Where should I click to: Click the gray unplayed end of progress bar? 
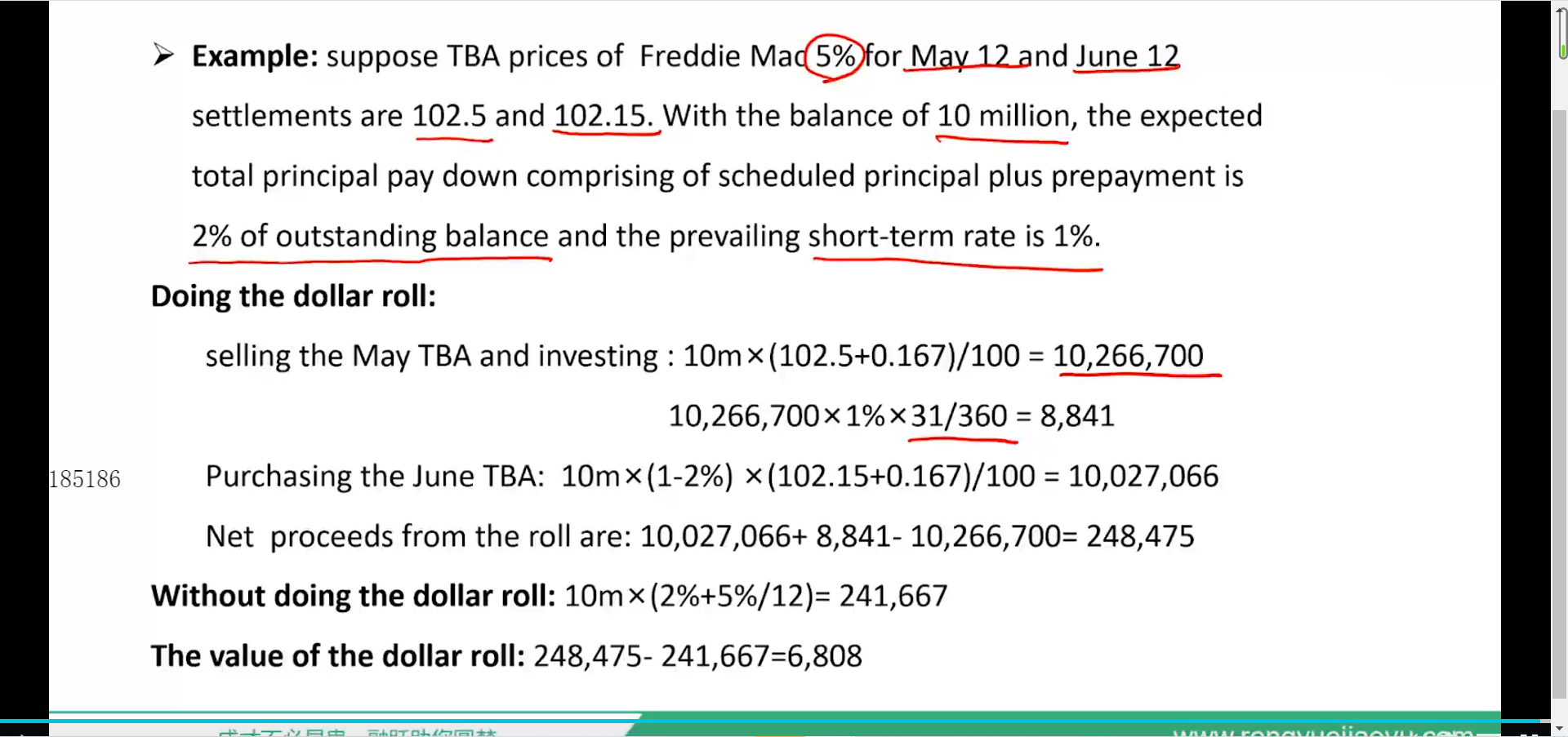[1546, 721]
